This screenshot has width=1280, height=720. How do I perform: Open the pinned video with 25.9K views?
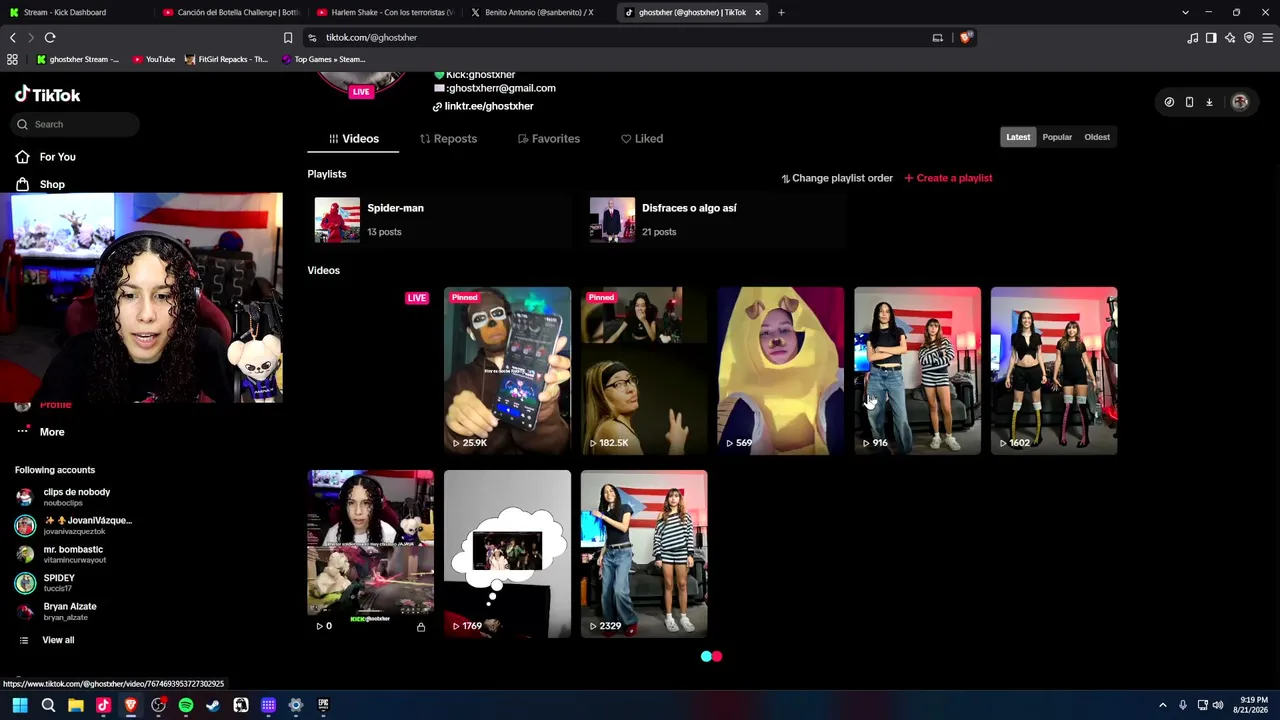(x=507, y=371)
